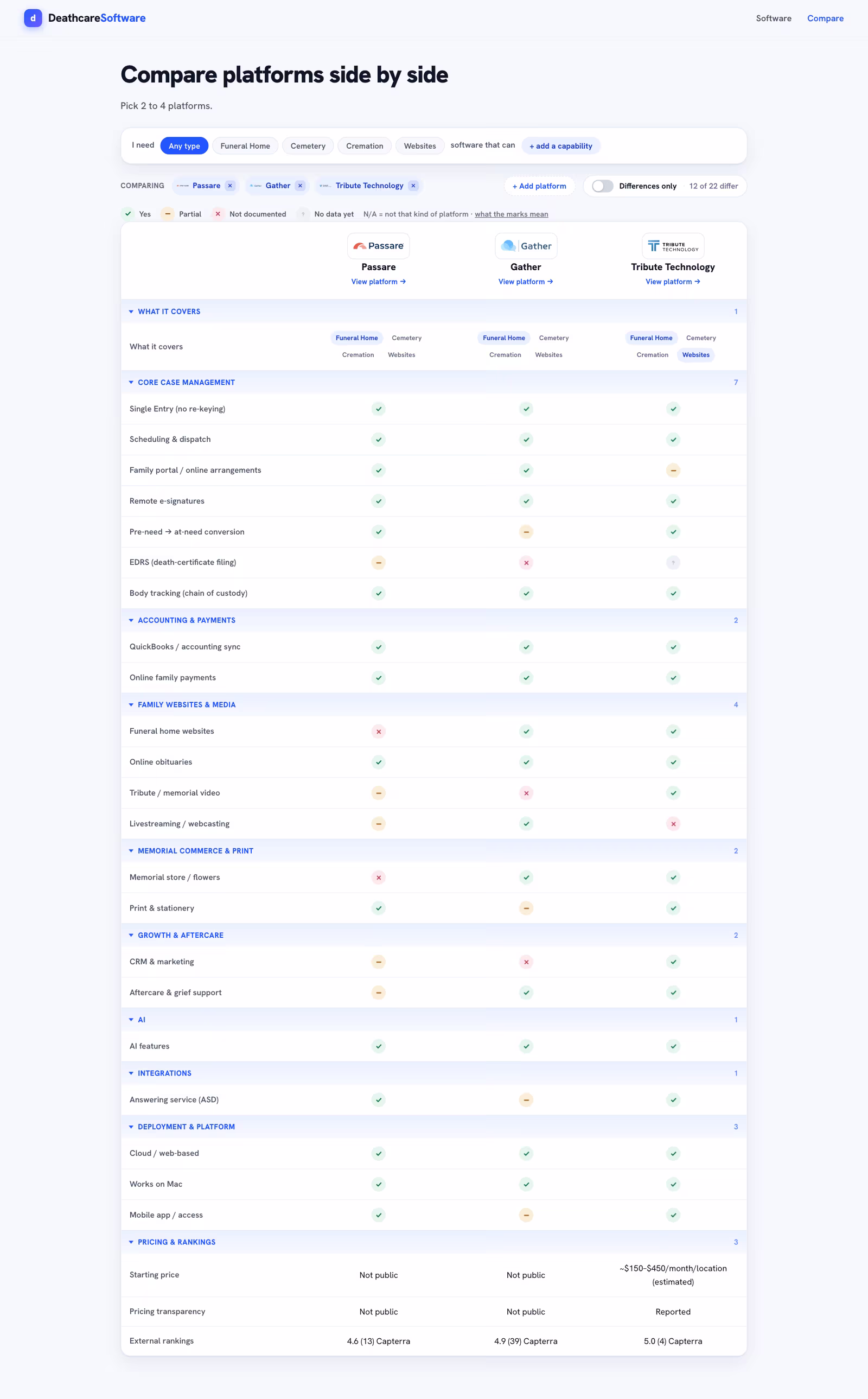The image size is (868, 1399).
Task: Click the Tribute Technology logo in header
Action: [673, 246]
